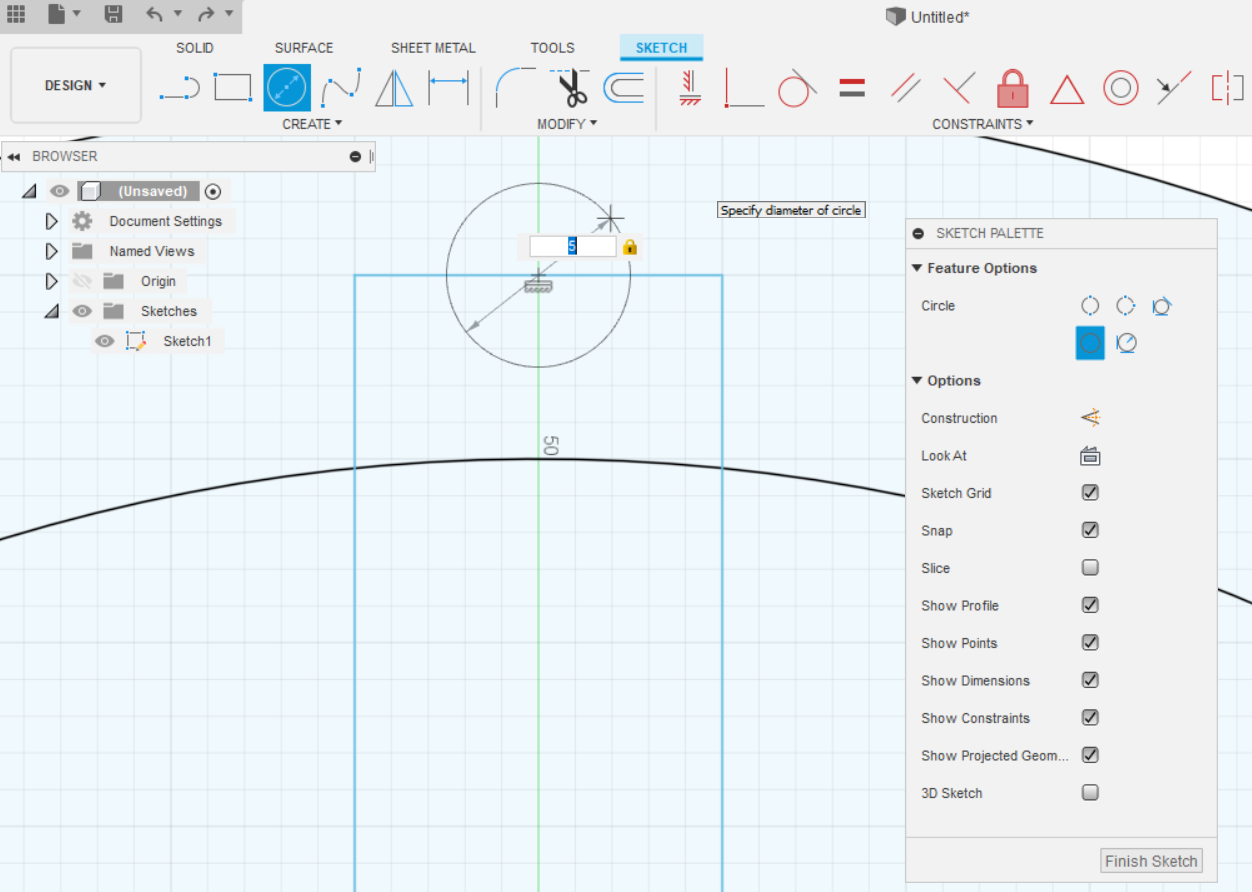Hide the Sketches folder with eye icon

(83, 311)
